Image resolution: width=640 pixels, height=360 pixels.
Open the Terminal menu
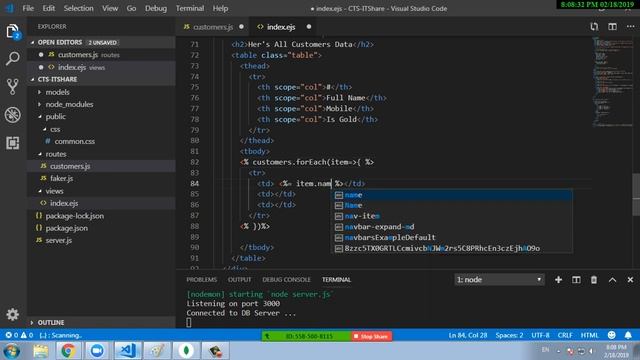(x=190, y=8)
